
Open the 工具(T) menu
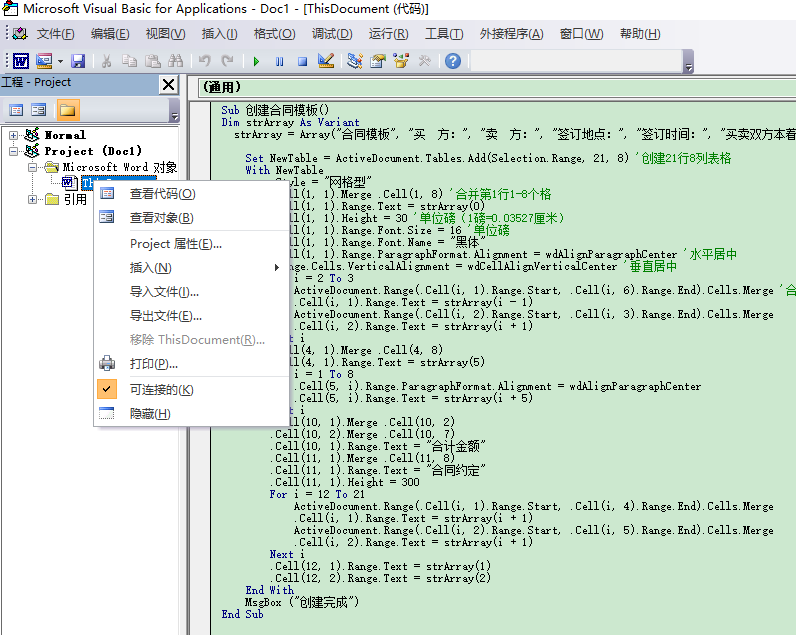tap(444, 34)
